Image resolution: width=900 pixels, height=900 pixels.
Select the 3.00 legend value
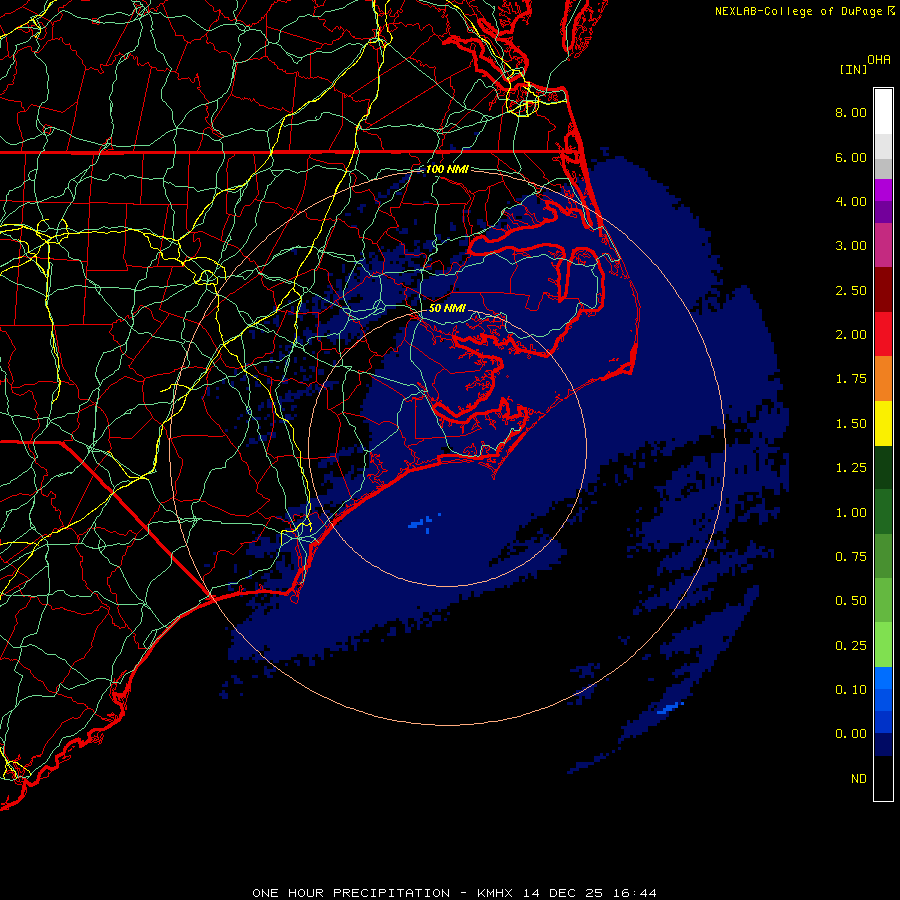click(x=851, y=246)
